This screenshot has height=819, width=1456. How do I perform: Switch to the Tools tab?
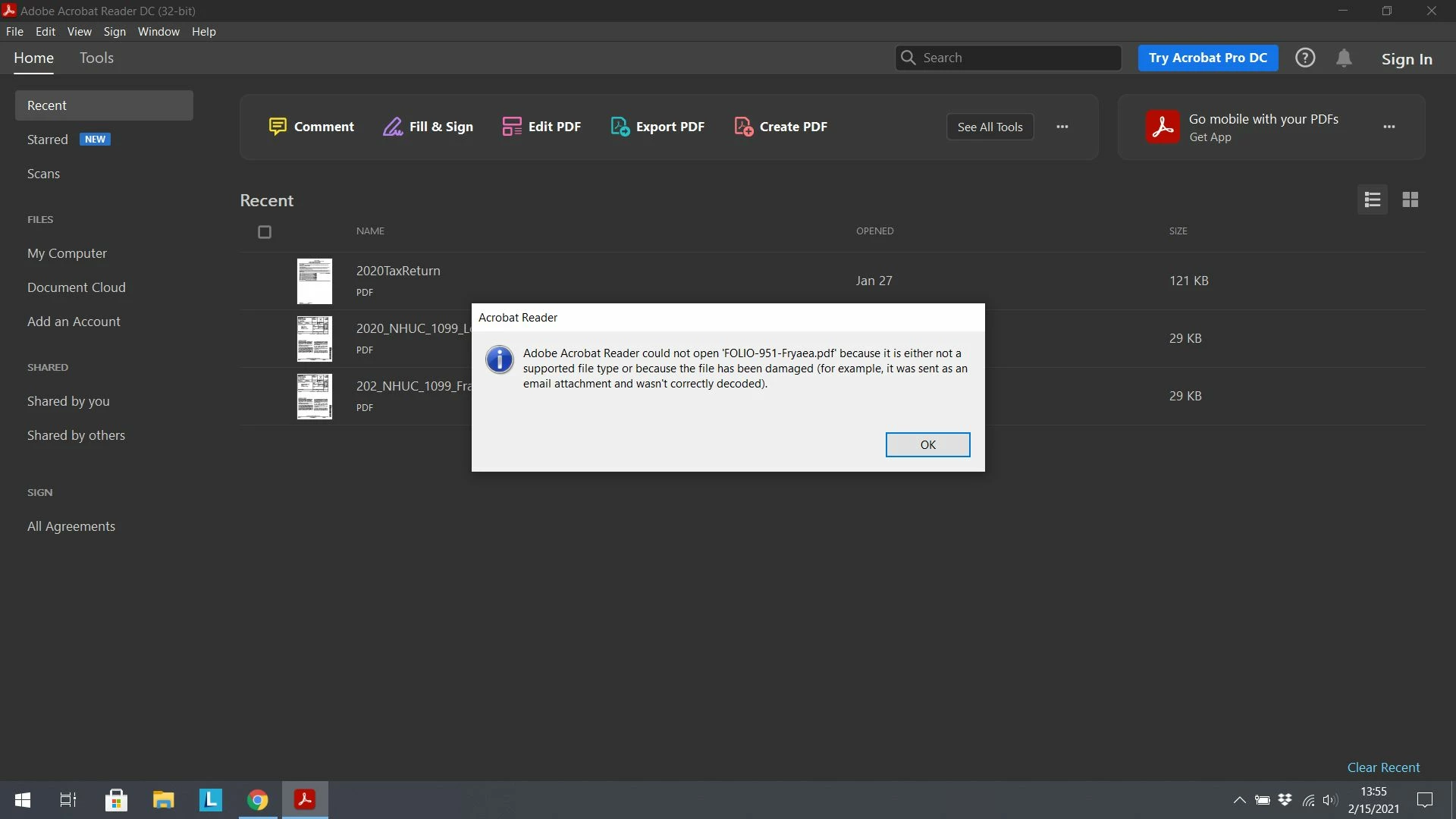(96, 58)
